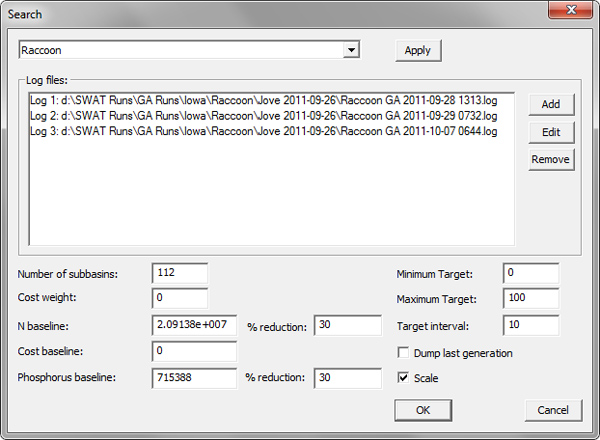600x440 pixels.
Task: Click the Cost weight field
Action: point(180,298)
